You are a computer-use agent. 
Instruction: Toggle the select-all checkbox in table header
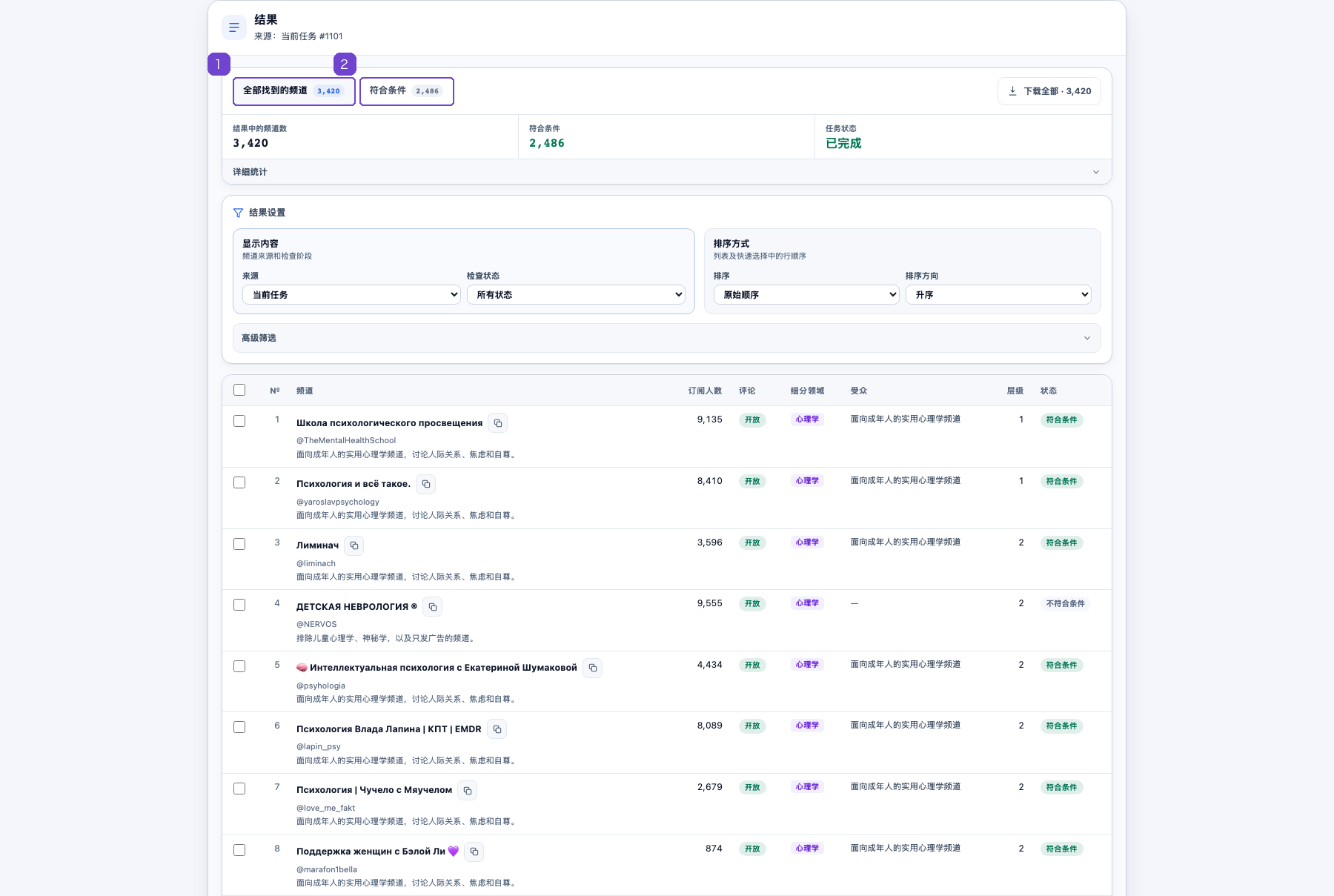click(239, 390)
